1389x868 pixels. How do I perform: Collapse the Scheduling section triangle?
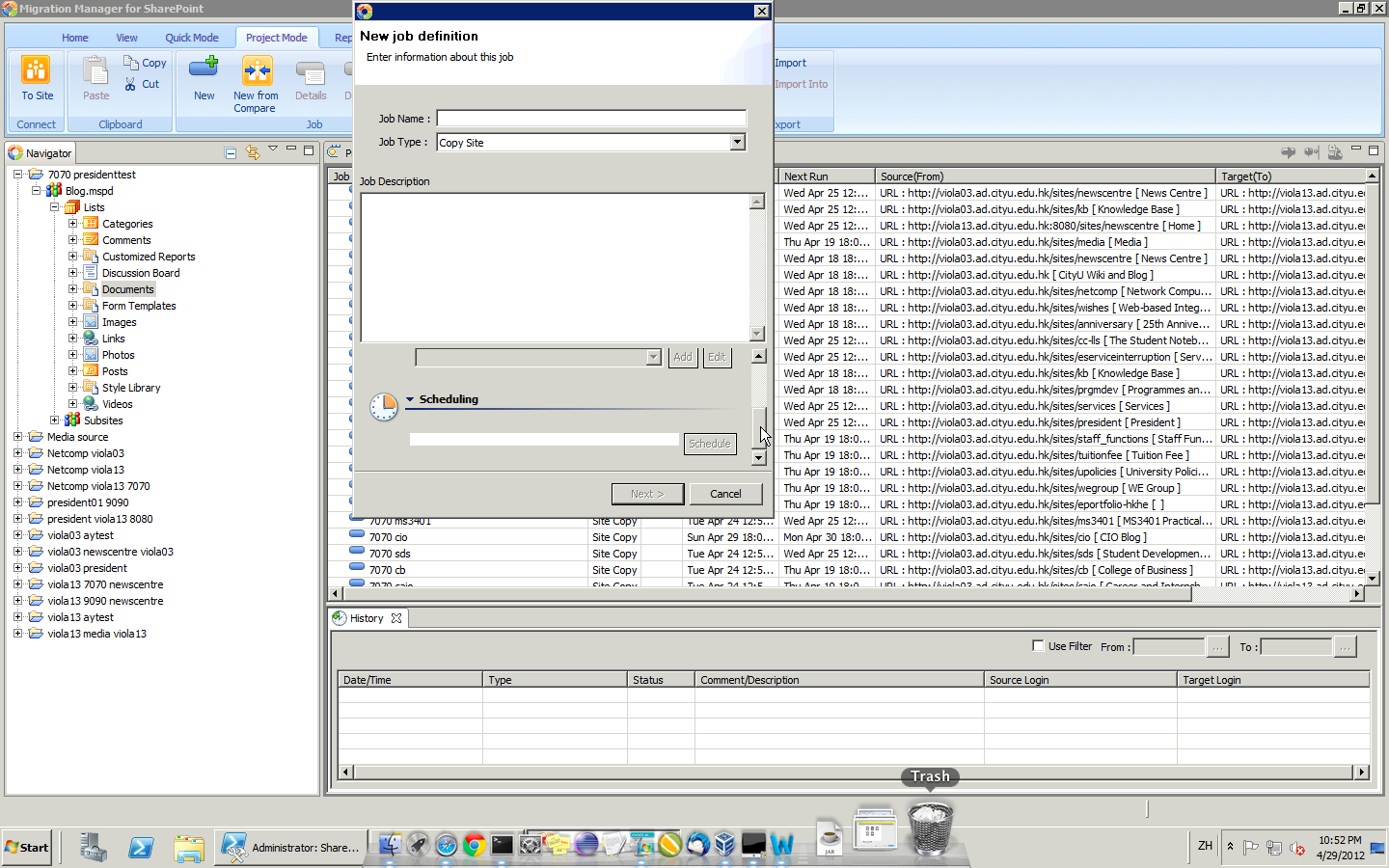[410, 399]
